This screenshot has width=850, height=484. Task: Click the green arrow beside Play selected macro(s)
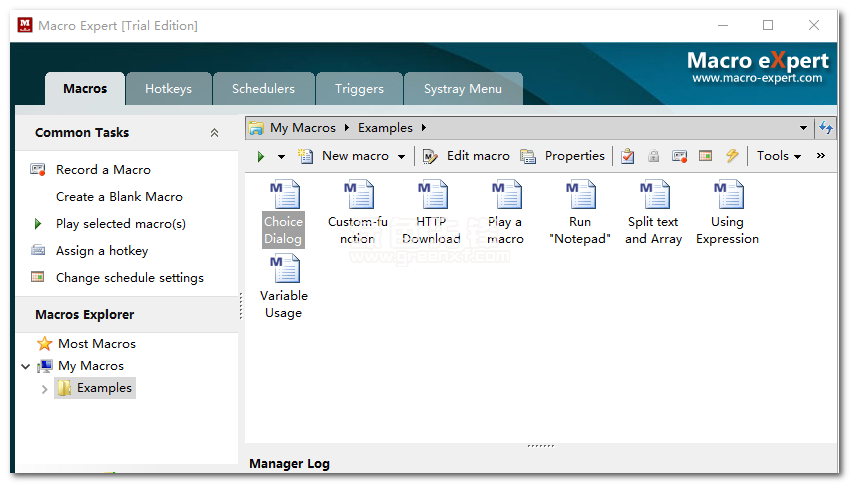pos(38,223)
